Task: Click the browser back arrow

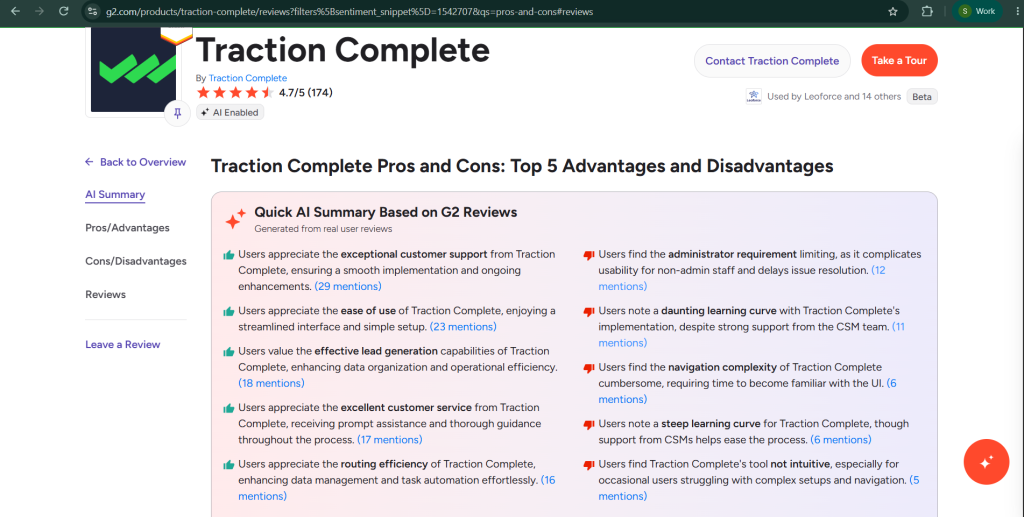Action: coord(15,11)
